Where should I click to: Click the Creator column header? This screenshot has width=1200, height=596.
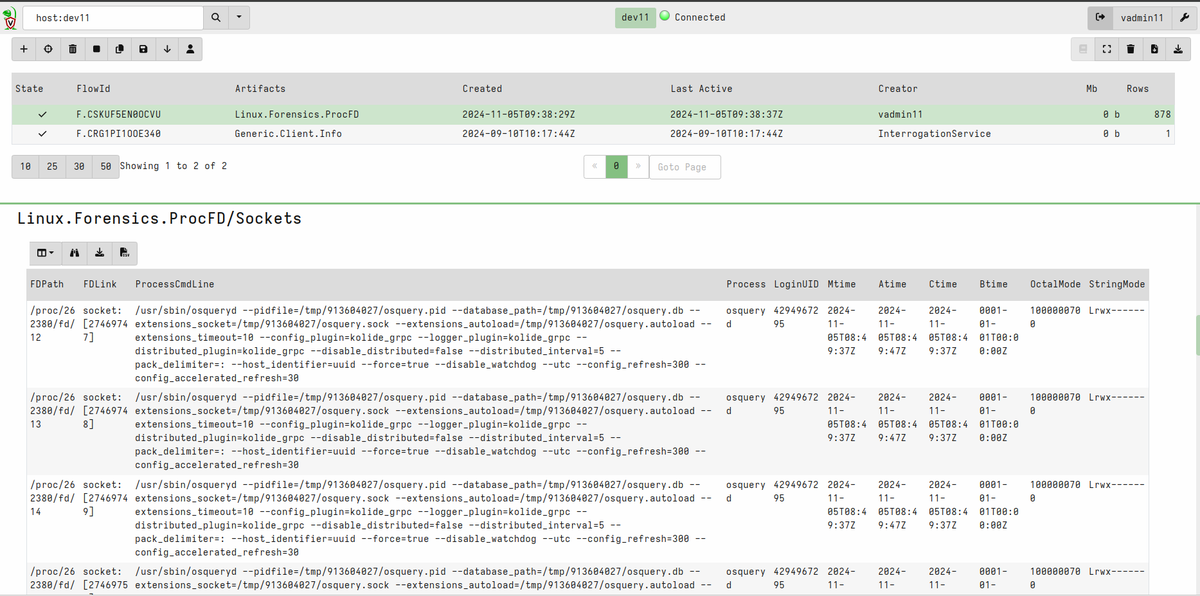(898, 89)
